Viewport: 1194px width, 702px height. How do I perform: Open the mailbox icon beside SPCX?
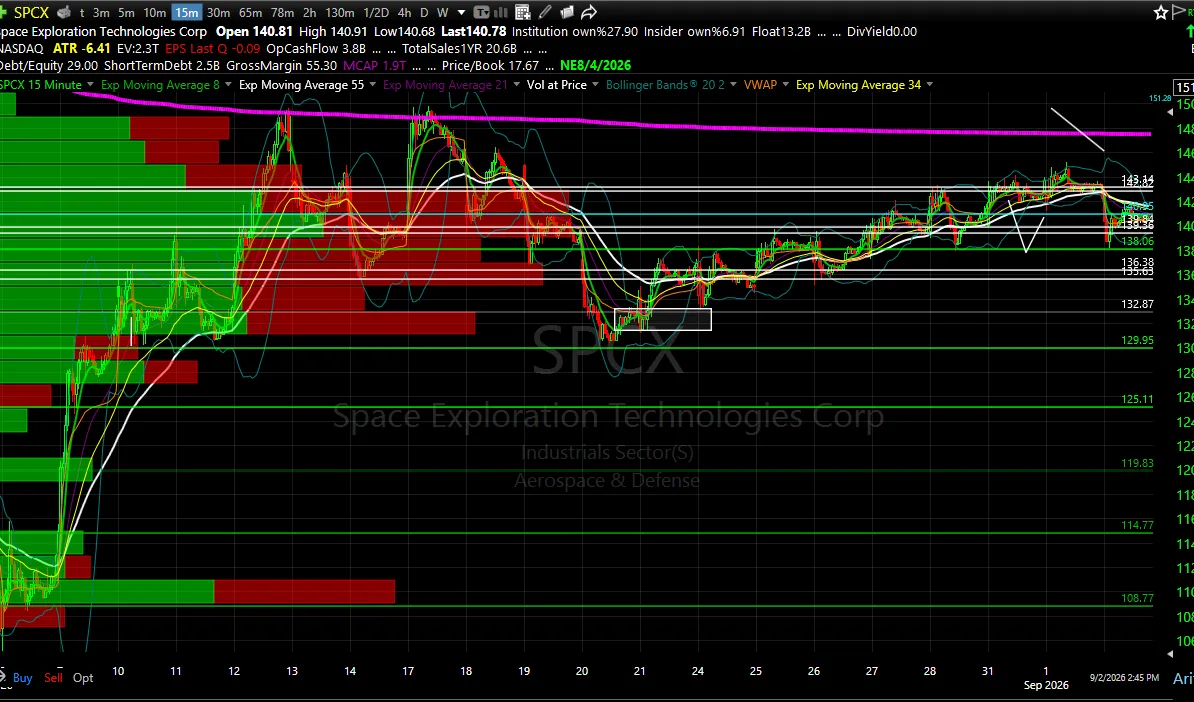point(65,12)
